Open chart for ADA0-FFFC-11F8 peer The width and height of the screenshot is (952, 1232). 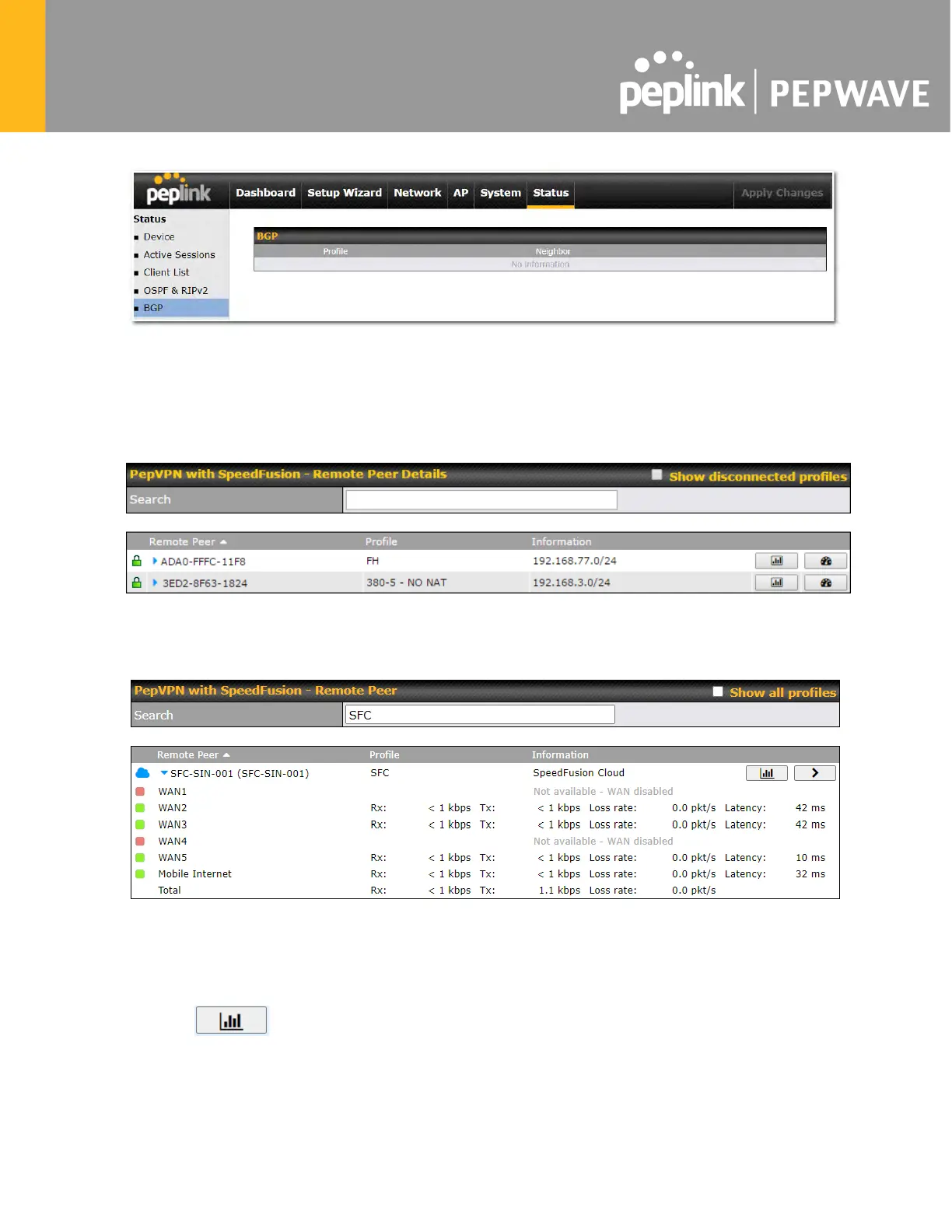pyautogui.click(x=776, y=561)
